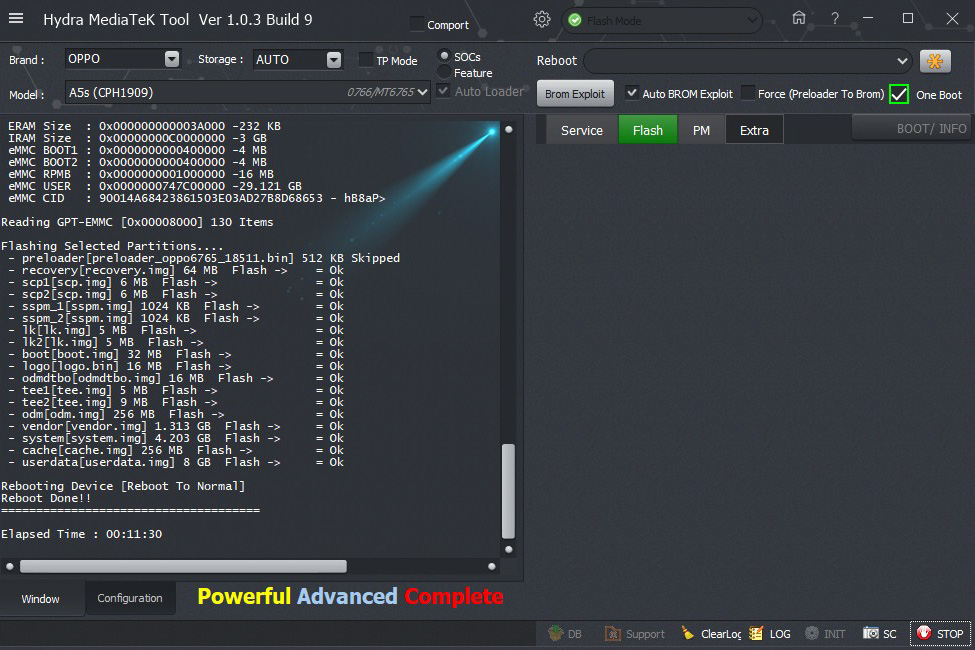Click the home icon in title bar
The width and height of the screenshot is (975, 650).
click(798, 18)
